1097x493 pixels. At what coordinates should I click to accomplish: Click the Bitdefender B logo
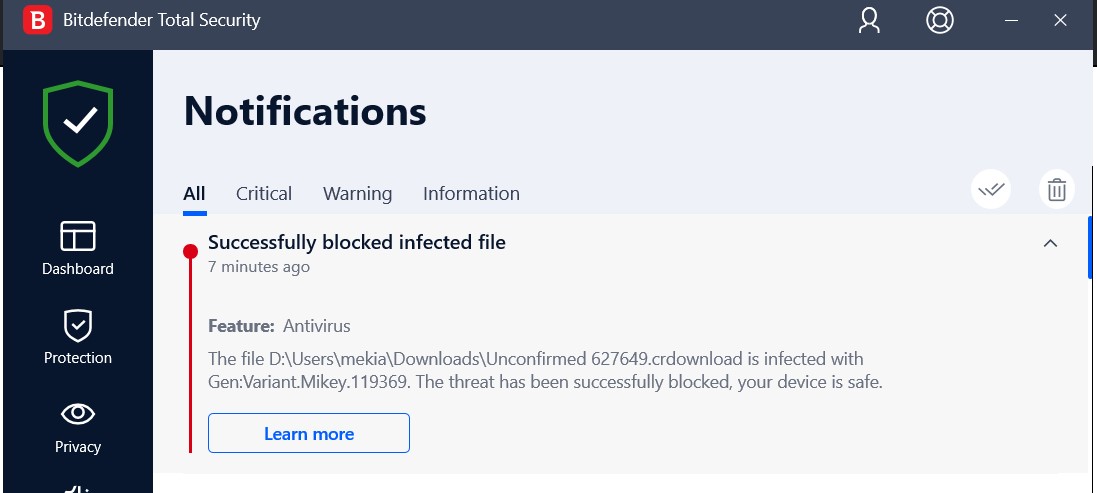tap(38, 20)
